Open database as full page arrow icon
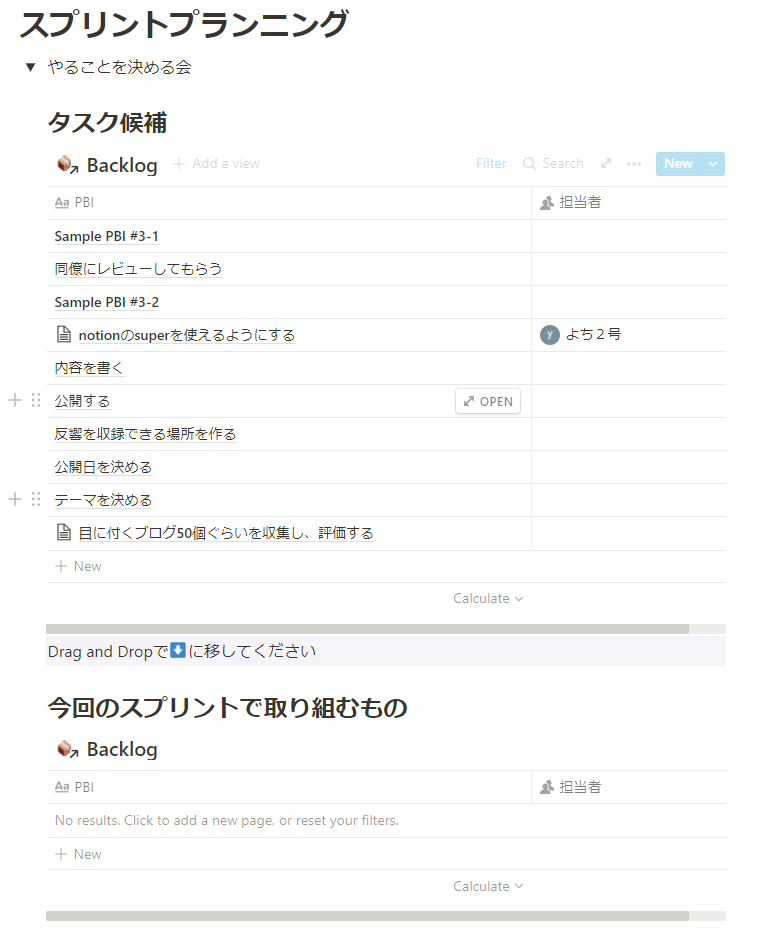 [x=605, y=164]
